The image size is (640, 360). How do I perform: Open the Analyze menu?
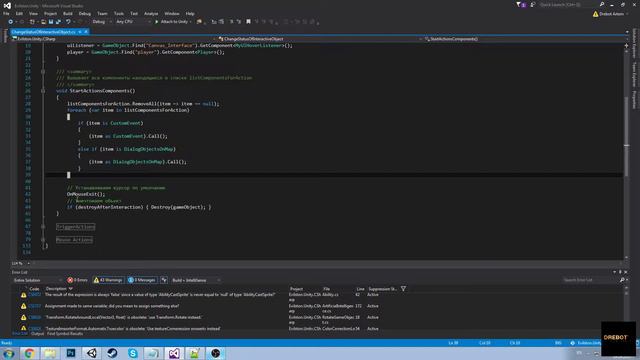pyautogui.click(x=151, y=13)
